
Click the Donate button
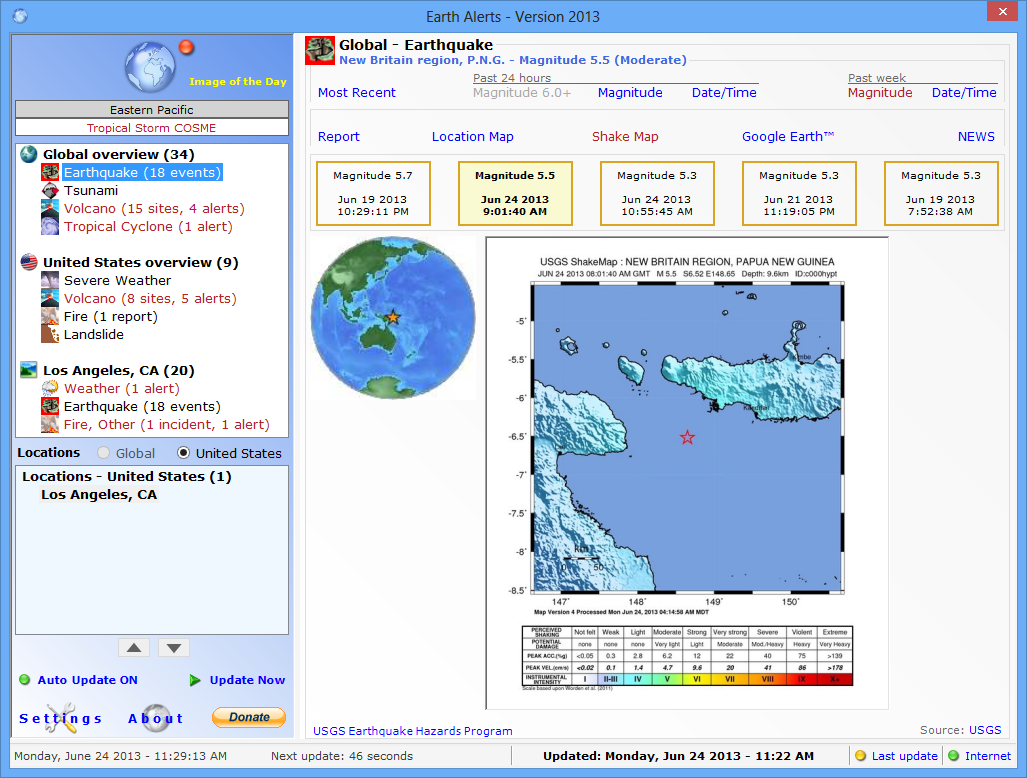point(249,717)
